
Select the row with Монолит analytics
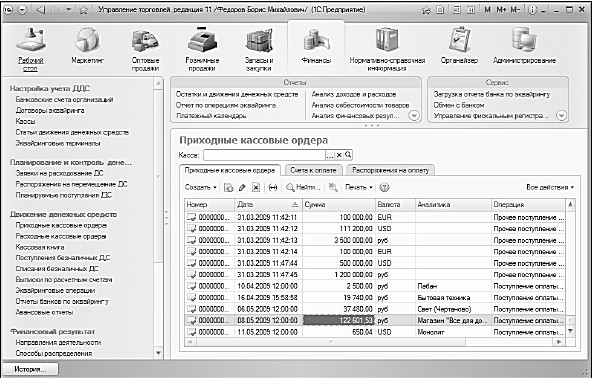[375, 332]
